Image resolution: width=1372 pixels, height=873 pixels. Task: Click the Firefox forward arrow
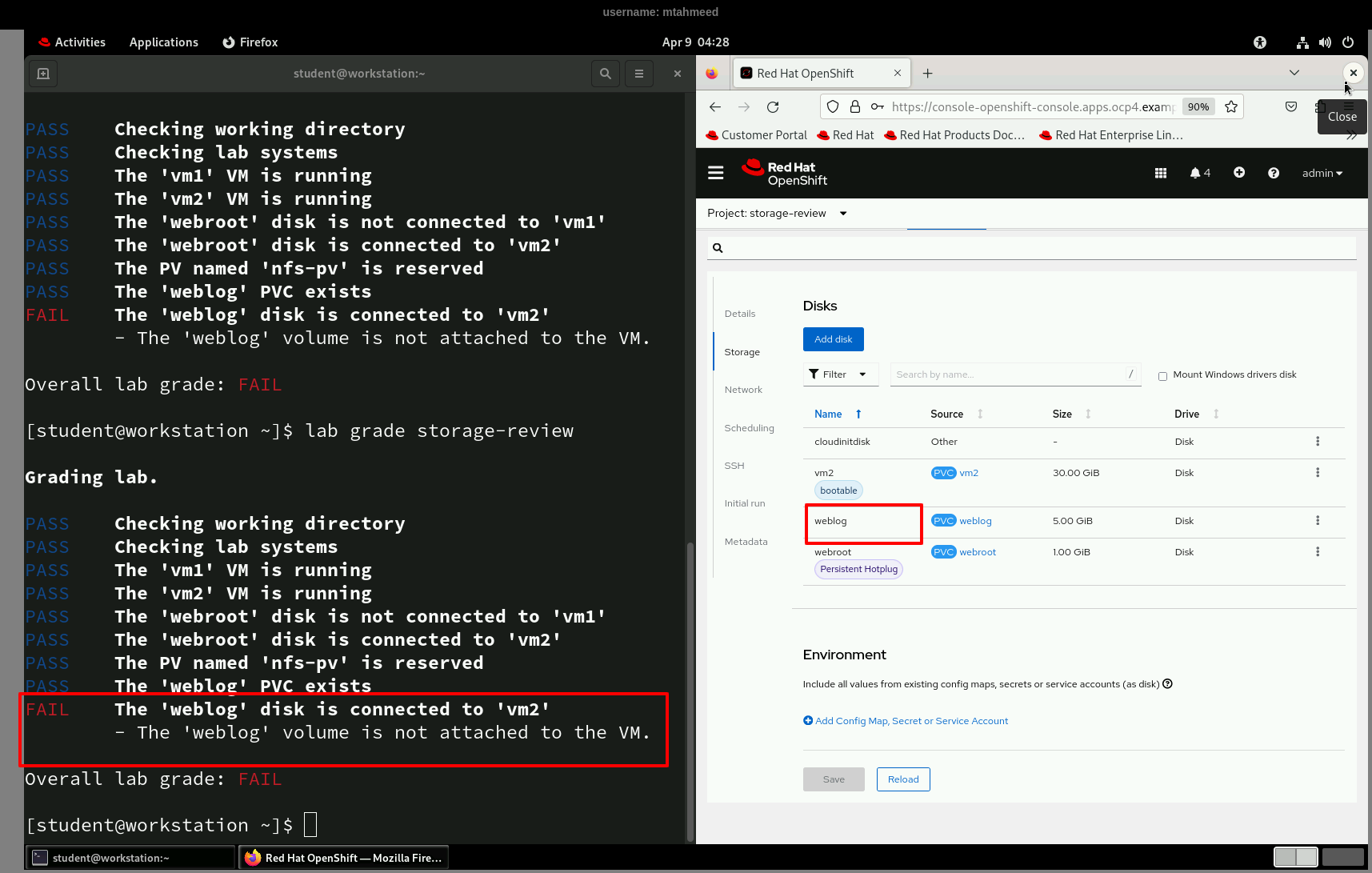[x=744, y=107]
